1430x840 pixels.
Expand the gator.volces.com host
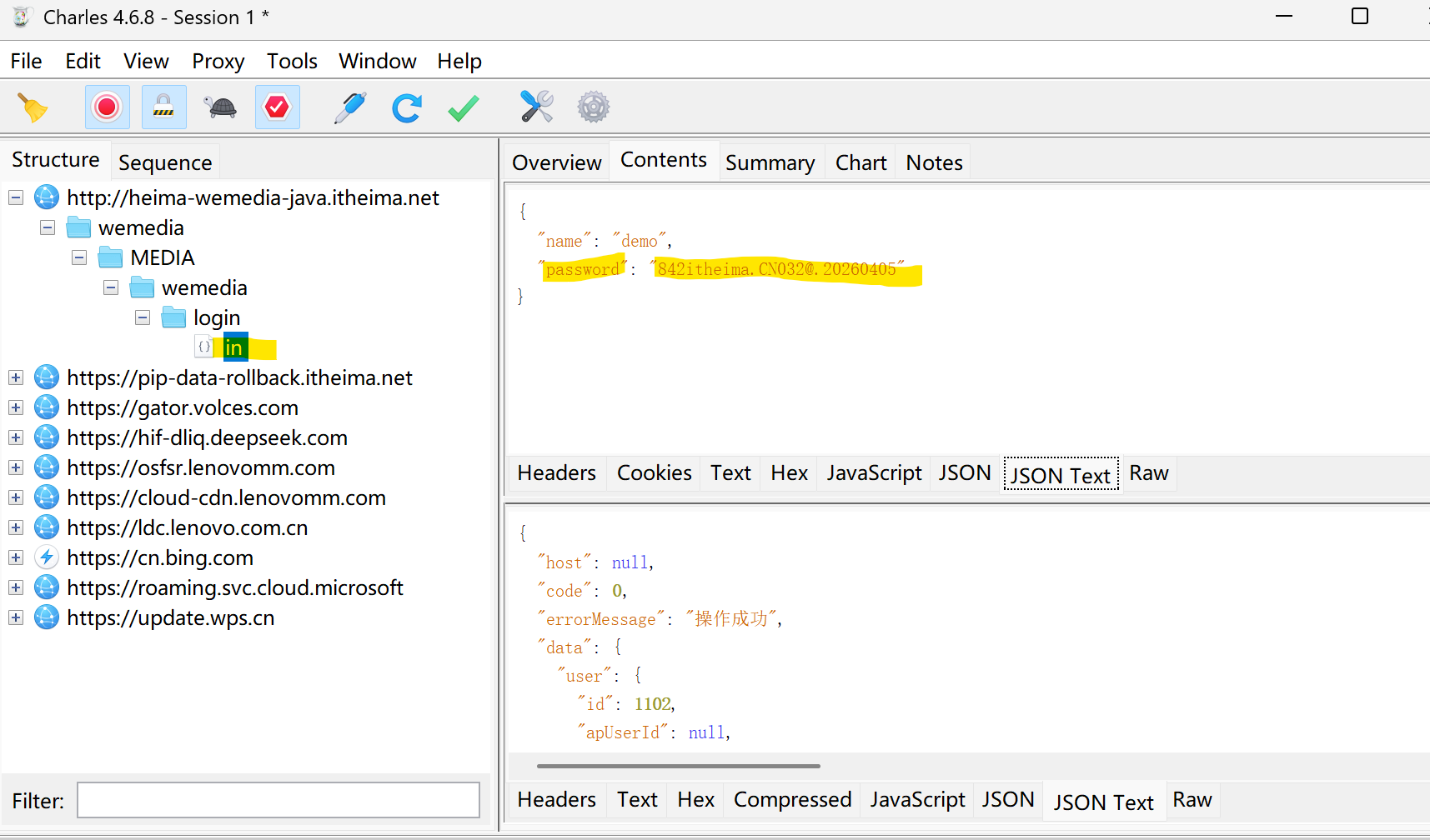(x=16, y=407)
